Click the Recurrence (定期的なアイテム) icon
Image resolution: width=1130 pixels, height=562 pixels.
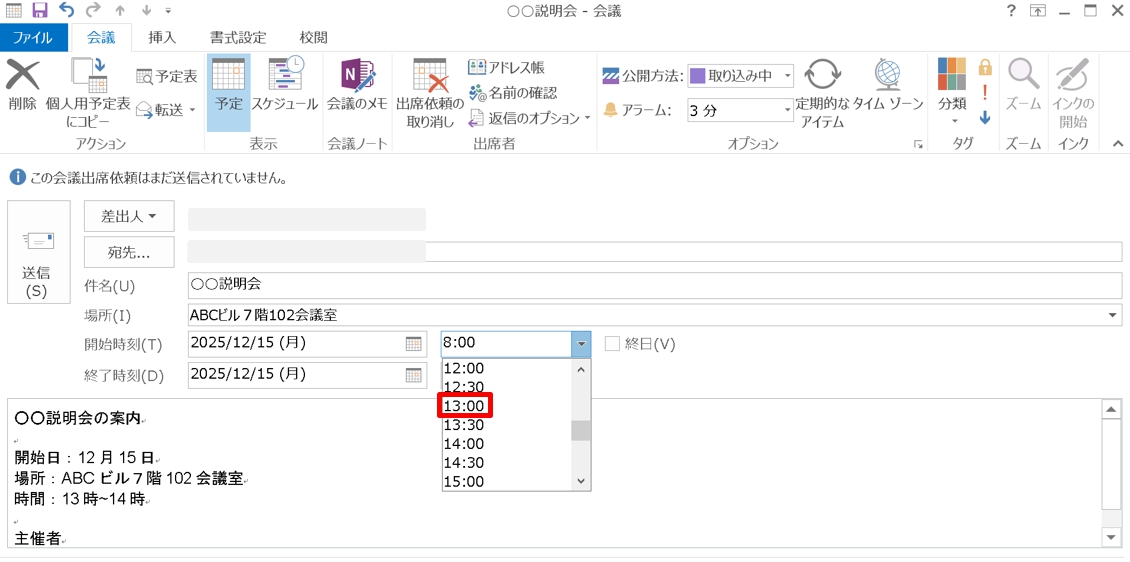tap(822, 76)
